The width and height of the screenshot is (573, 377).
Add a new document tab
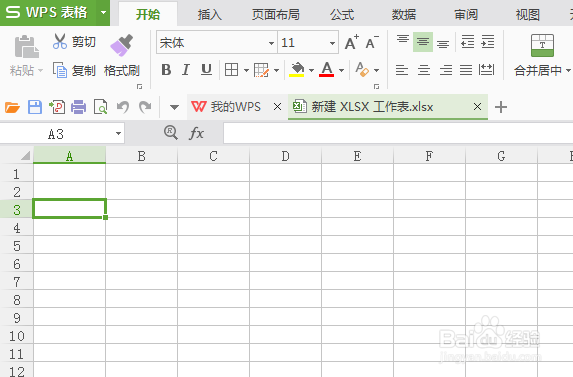(x=501, y=107)
